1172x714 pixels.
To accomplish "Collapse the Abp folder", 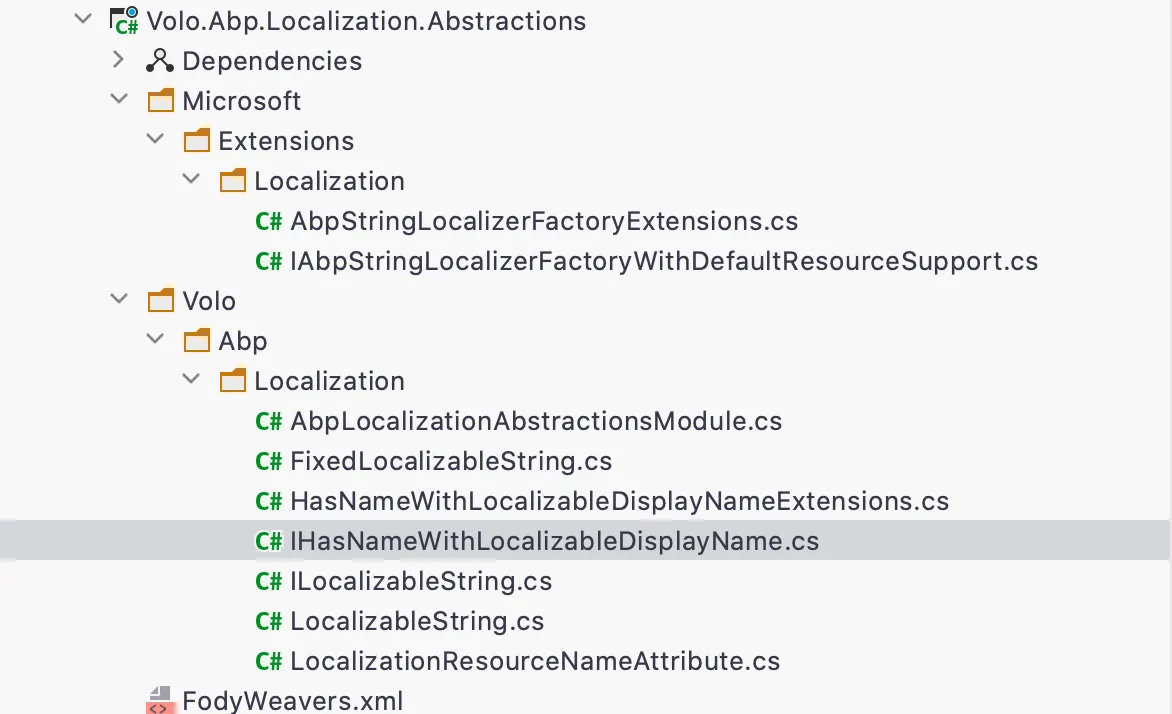I will 155,339.
